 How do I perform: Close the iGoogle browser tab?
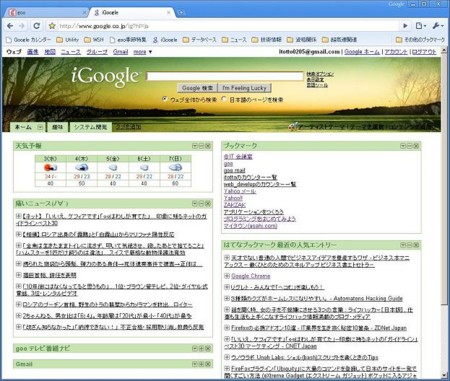[x=169, y=13]
